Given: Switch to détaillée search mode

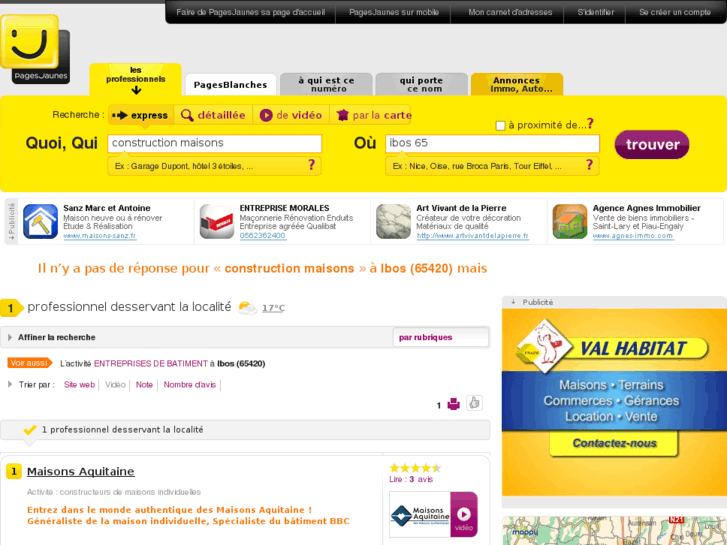Looking at the screenshot, I should point(213,115).
